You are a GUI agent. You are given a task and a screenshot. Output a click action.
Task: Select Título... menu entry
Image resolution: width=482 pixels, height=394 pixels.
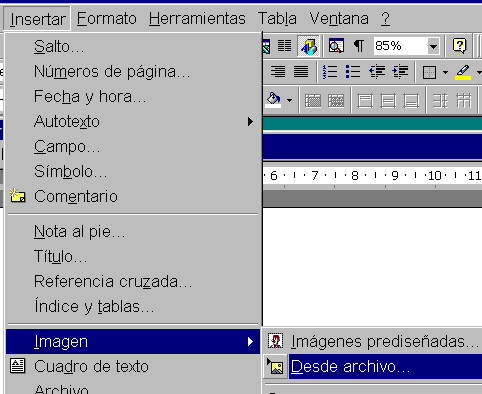tap(133, 256)
